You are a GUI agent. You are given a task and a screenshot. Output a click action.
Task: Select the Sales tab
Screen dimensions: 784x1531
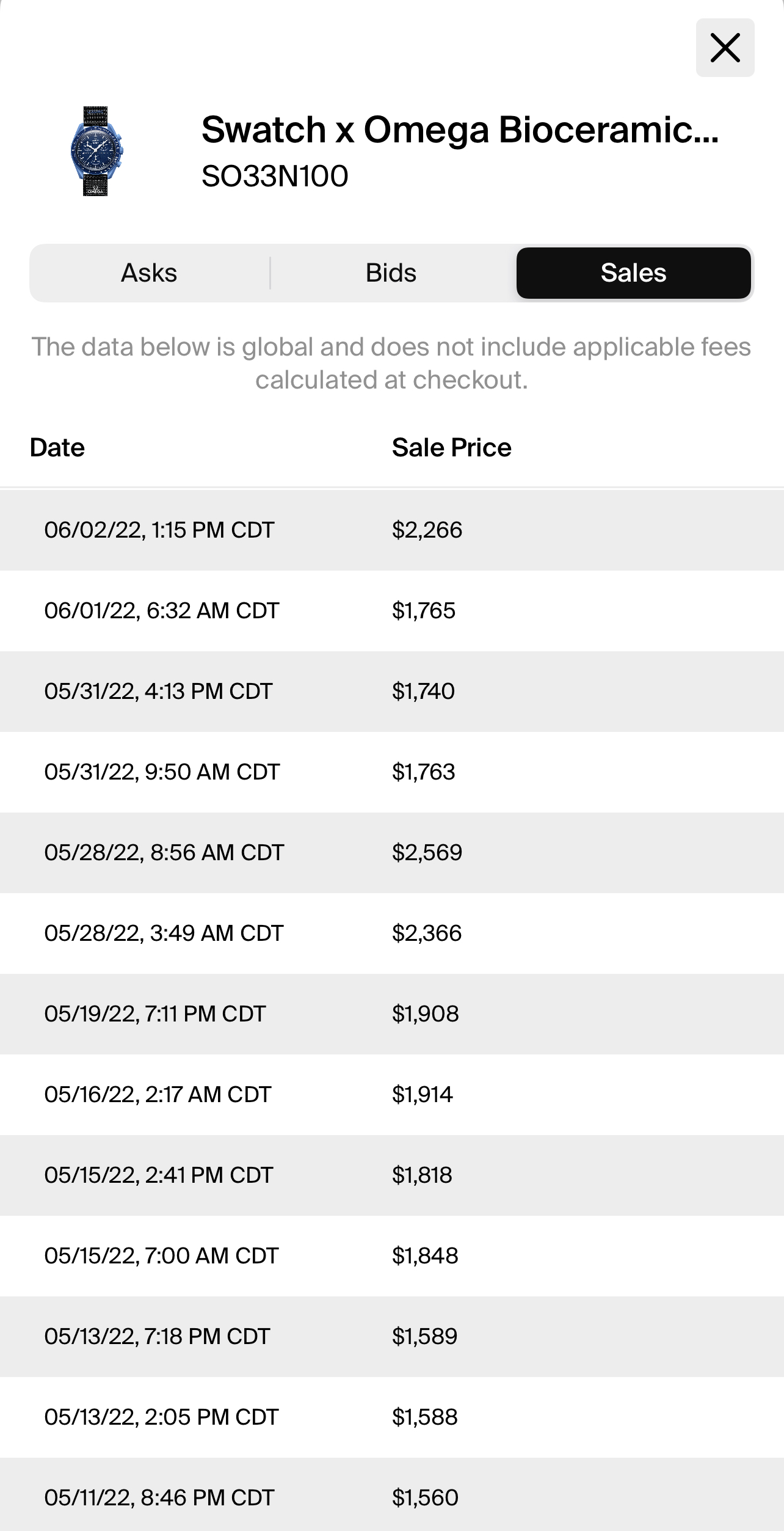633,273
